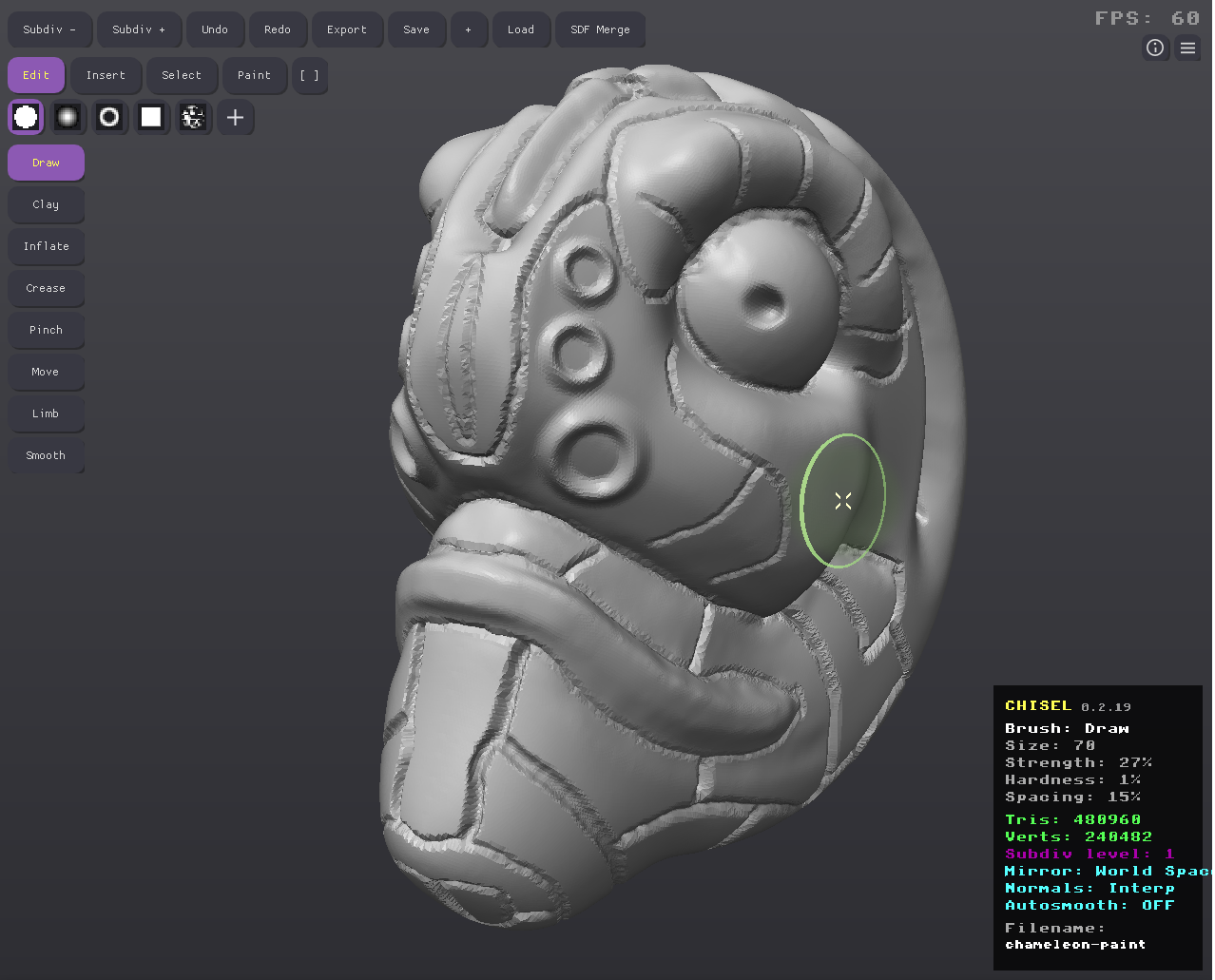Click the chameleon-paint filename

1075,945
